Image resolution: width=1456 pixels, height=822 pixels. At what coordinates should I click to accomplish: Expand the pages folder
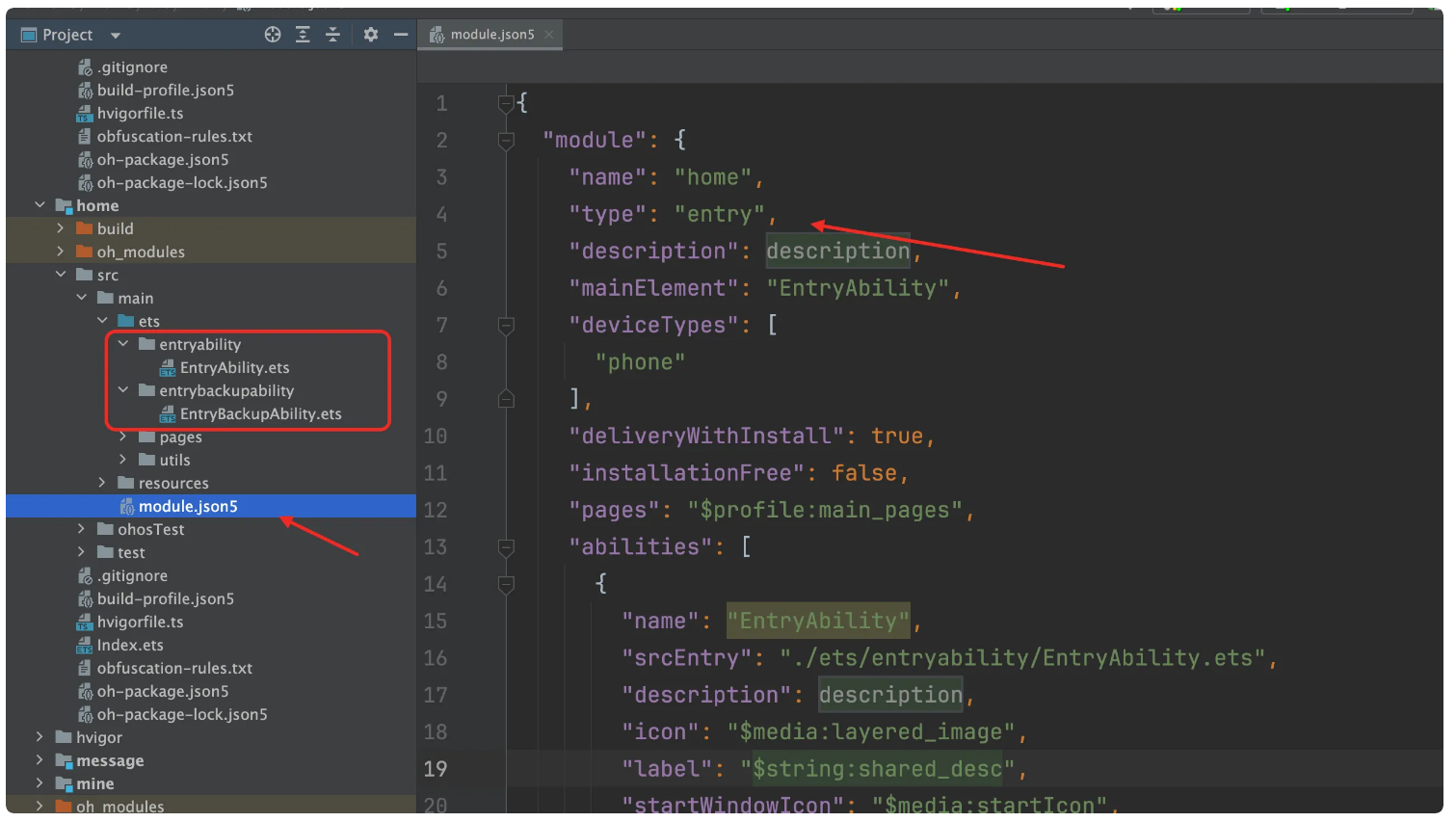click(x=123, y=437)
